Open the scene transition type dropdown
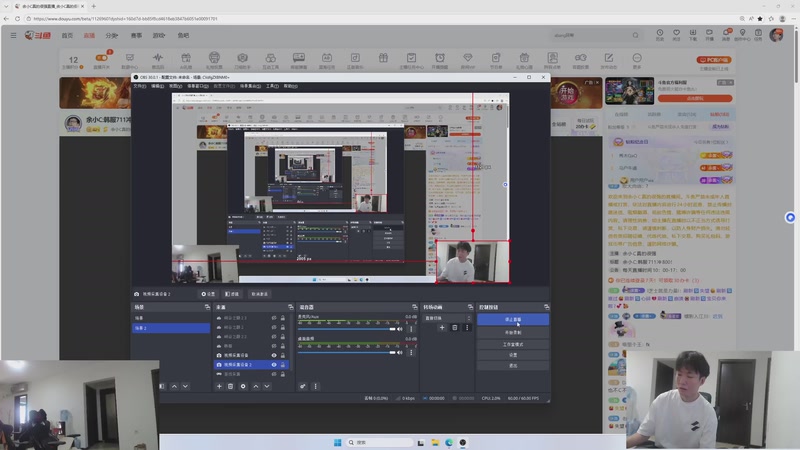The width and height of the screenshot is (800, 450). [x=446, y=317]
